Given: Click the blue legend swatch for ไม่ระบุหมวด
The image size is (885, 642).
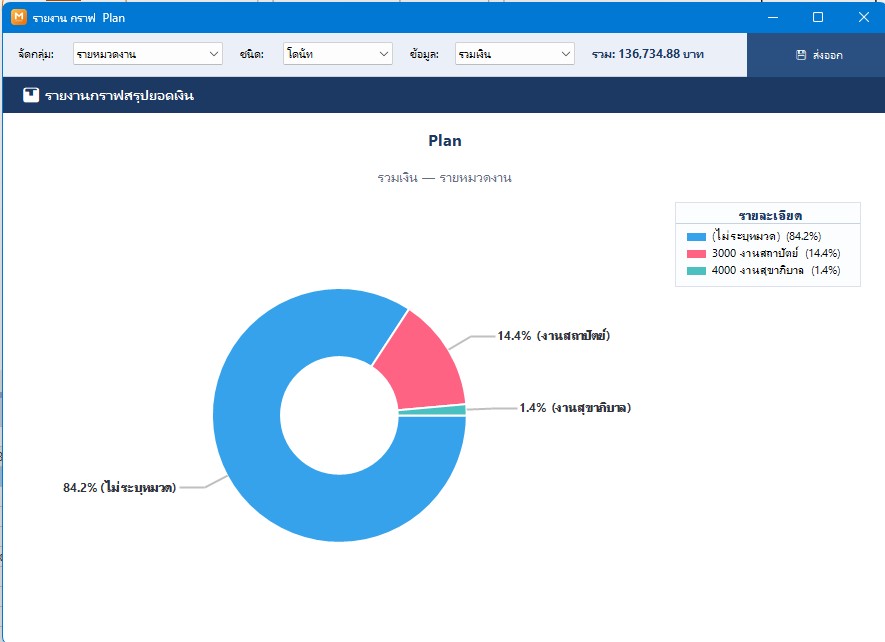Looking at the screenshot, I should click(696, 237).
